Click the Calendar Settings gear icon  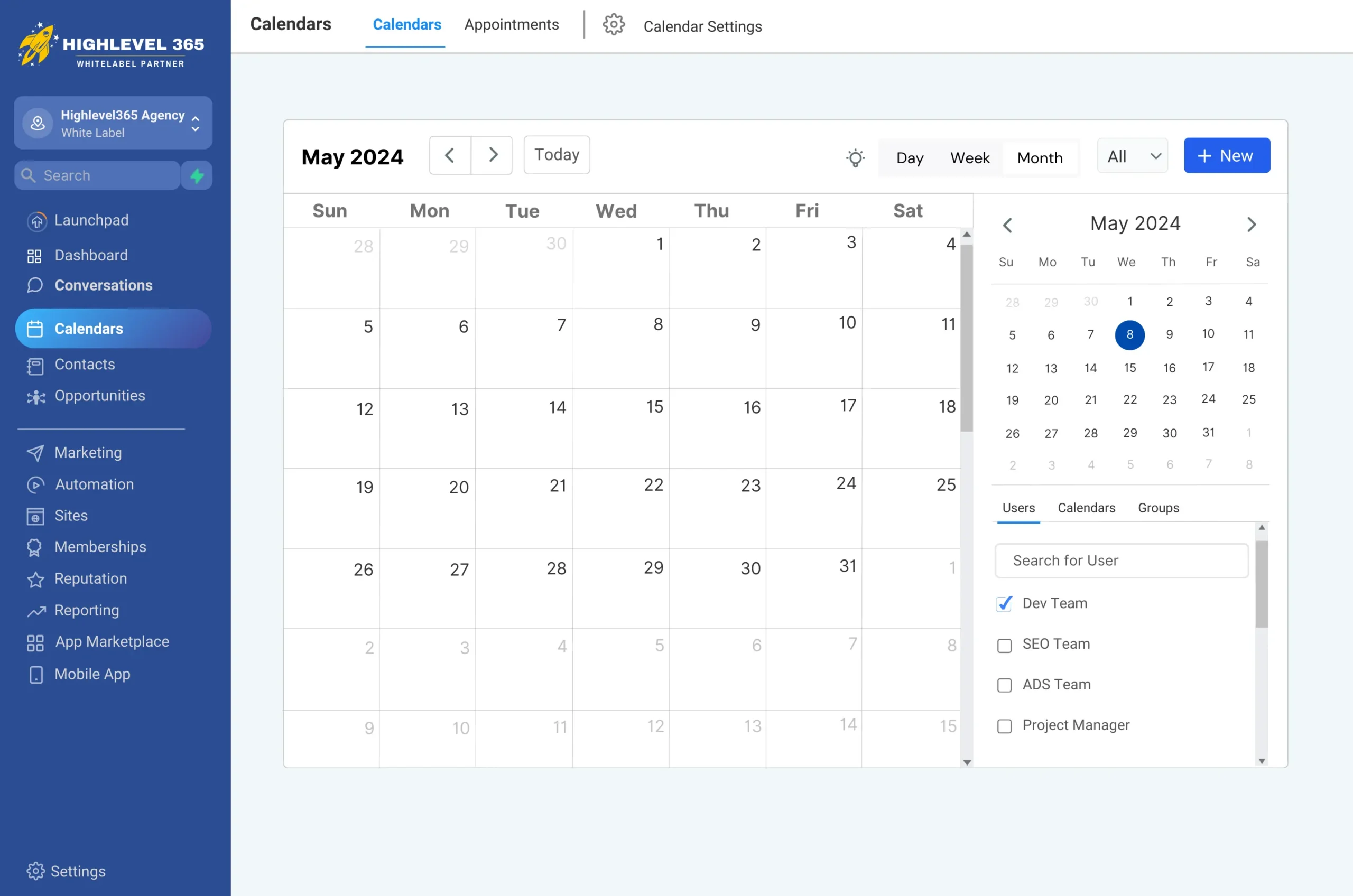613,25
